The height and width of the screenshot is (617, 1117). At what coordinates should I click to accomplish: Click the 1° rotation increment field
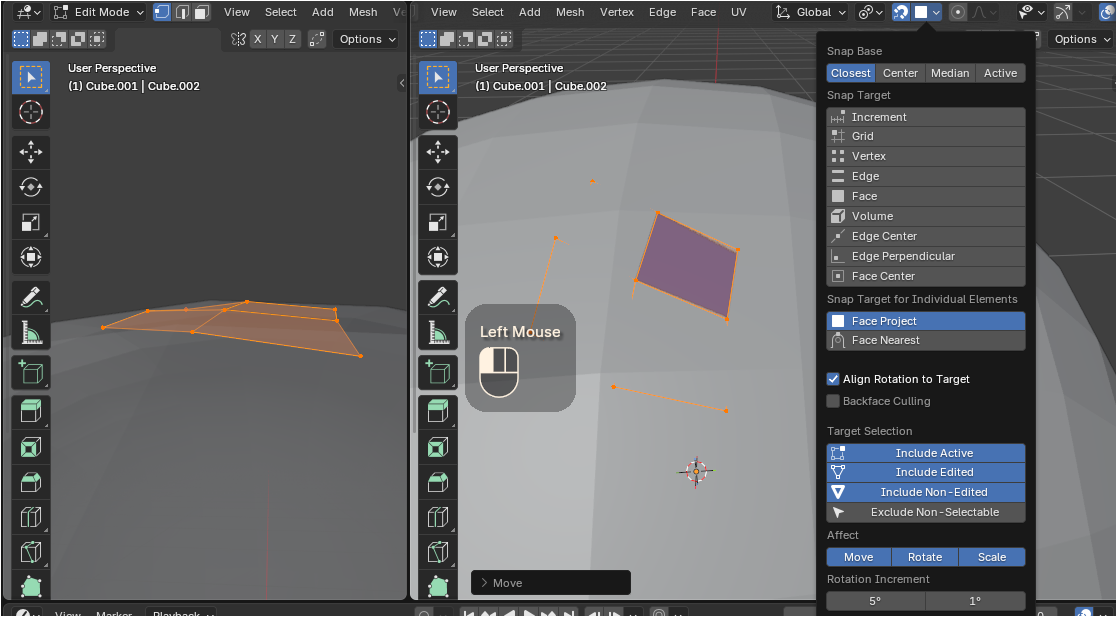coord(976,601)
